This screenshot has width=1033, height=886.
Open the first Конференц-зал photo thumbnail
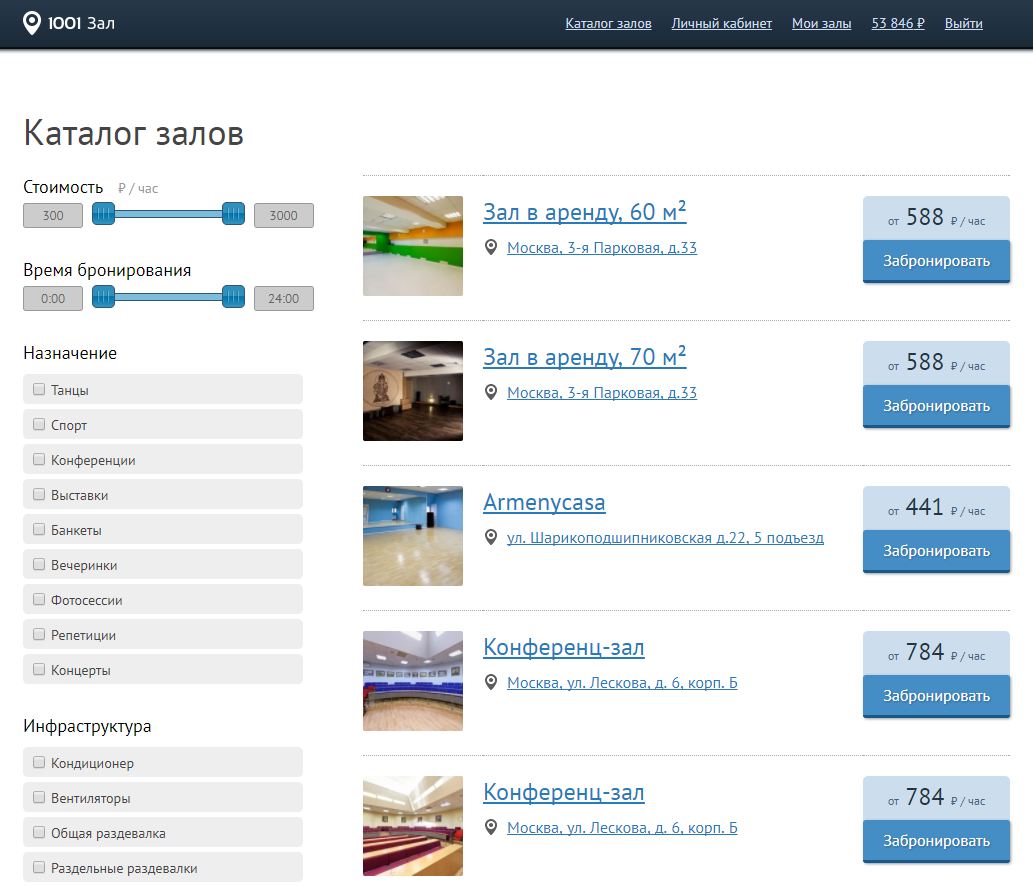tap(412, 681)
